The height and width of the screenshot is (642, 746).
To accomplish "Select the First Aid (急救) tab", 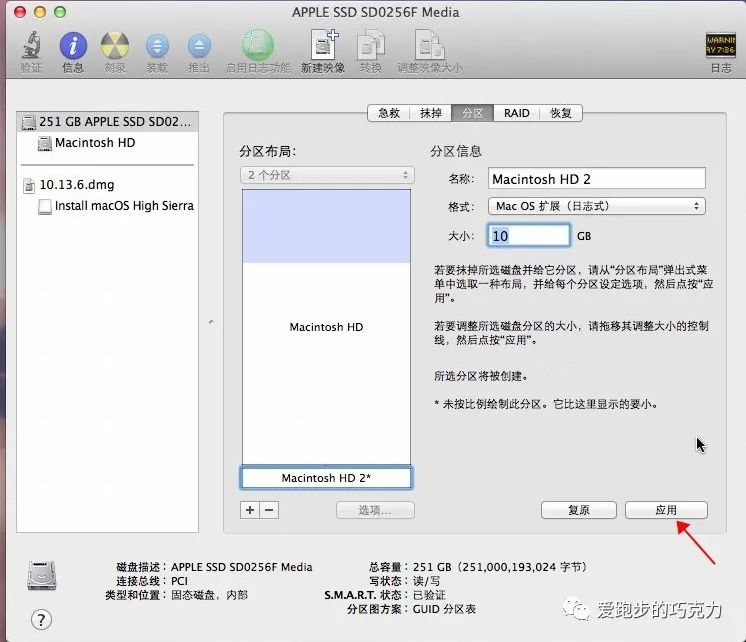I will point(389,113).
